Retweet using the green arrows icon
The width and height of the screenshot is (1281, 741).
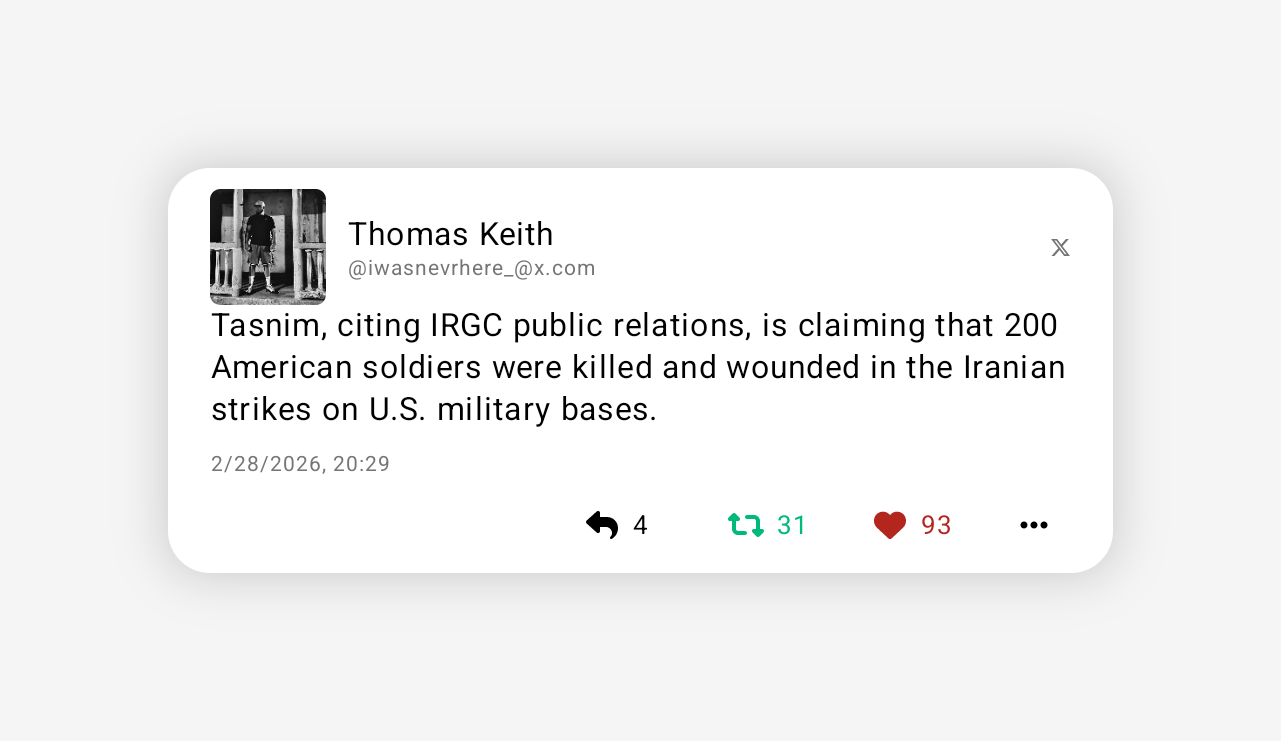746,525
